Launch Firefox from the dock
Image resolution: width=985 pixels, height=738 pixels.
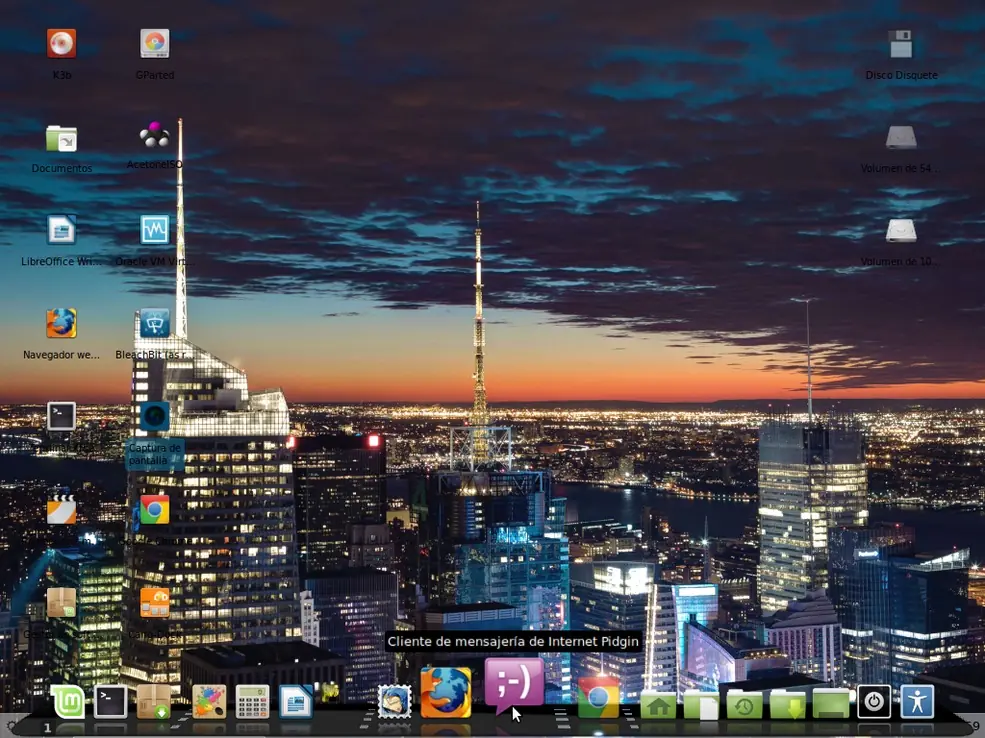coord(446,693)
